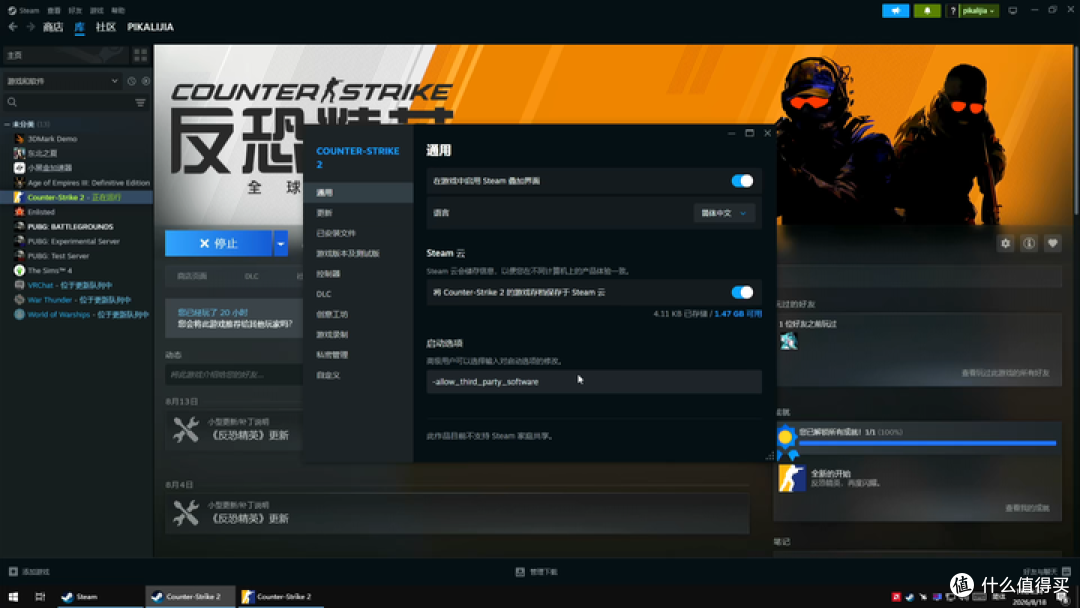
Task: Toggle Steam Cloud saves for Counter-Strike 2
Action: pyautogui.click(x=742, y=293)
